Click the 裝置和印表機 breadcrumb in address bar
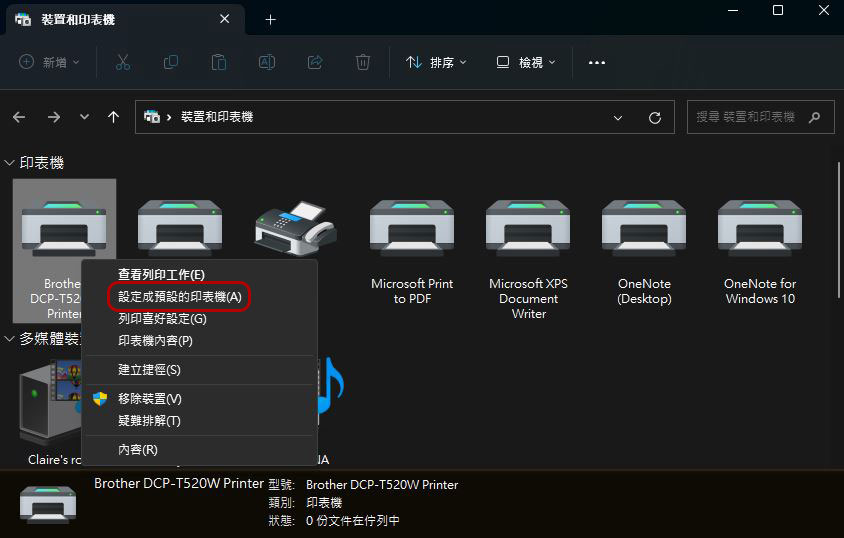This screenshot has width=844, height=538. pyautogui.click(x=217, y=117)
